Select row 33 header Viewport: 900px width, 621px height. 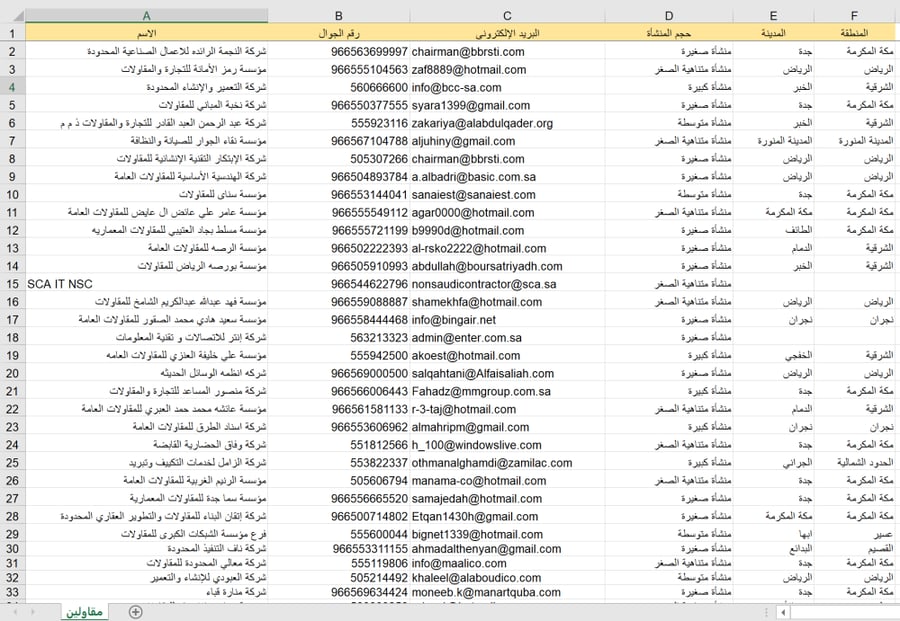[12, 592]
